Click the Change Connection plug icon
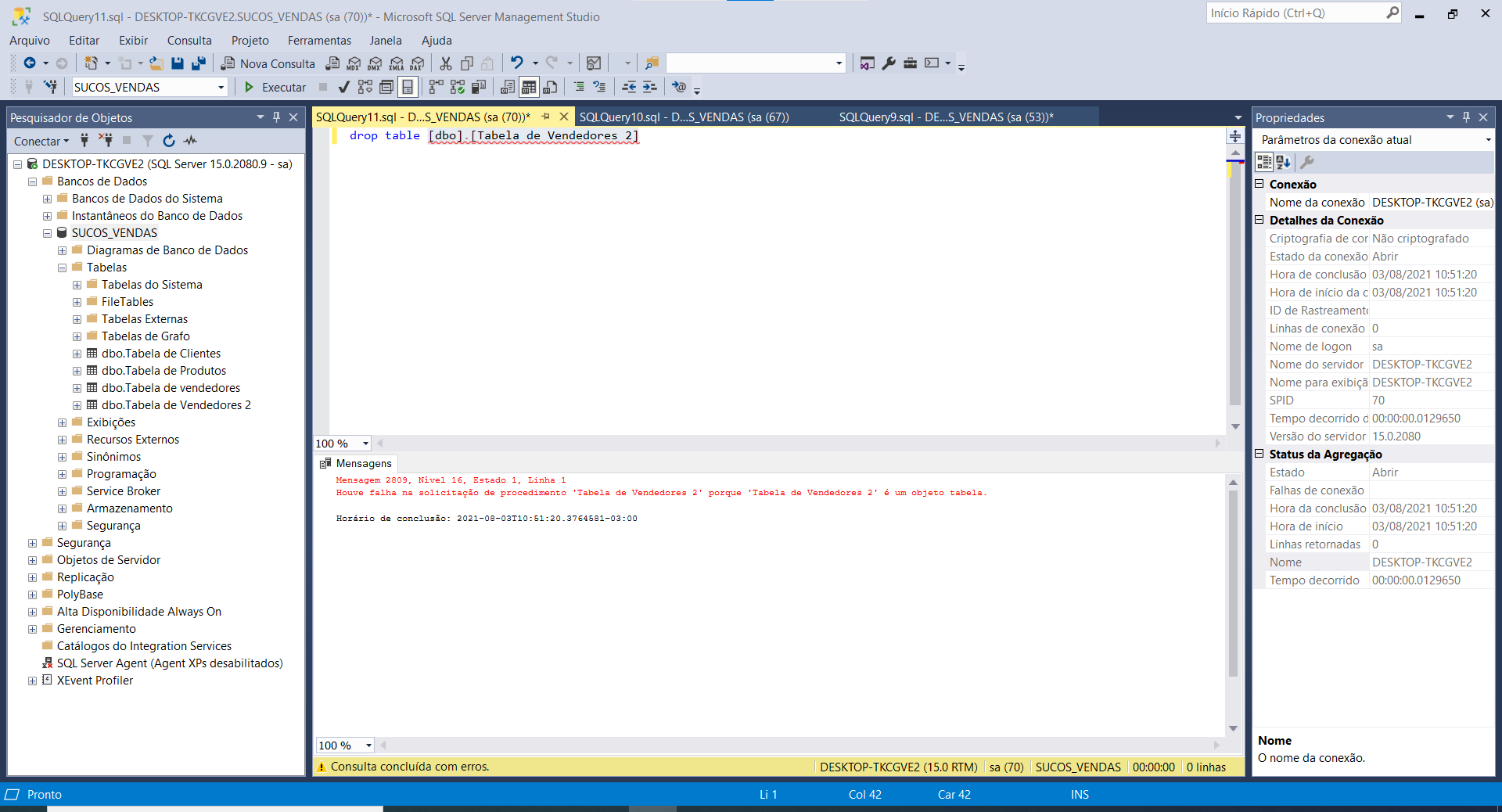1502x812 pixels. tap(51, 87)
